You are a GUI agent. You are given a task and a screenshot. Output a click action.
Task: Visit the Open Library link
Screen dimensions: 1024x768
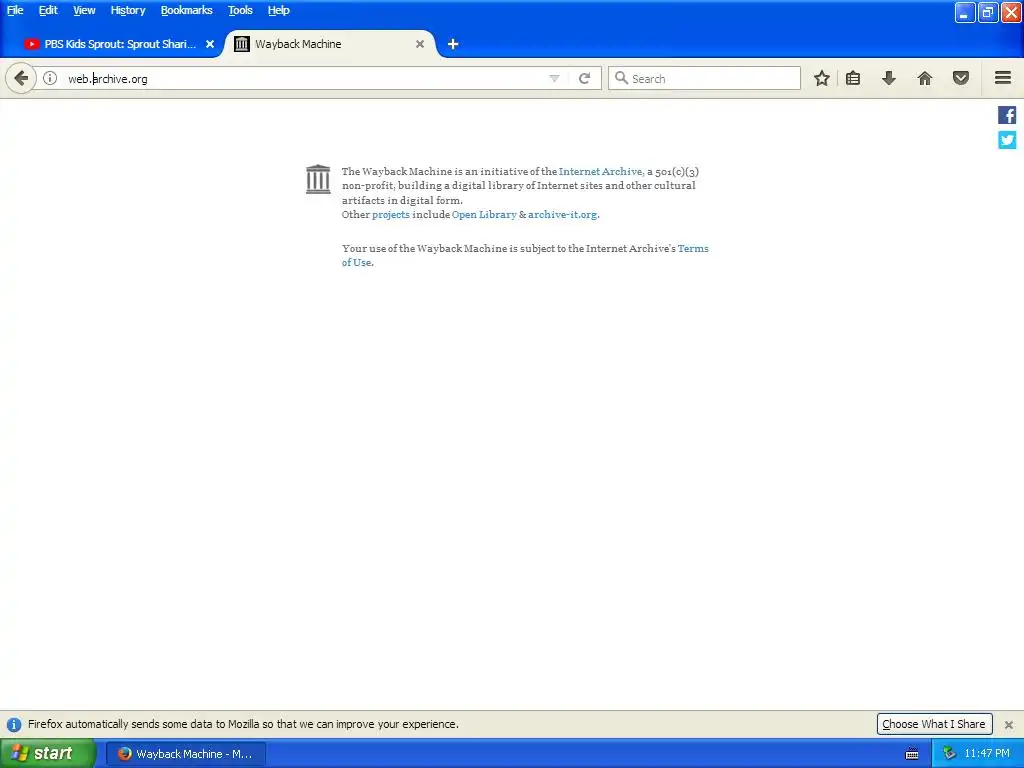(484, 214)
